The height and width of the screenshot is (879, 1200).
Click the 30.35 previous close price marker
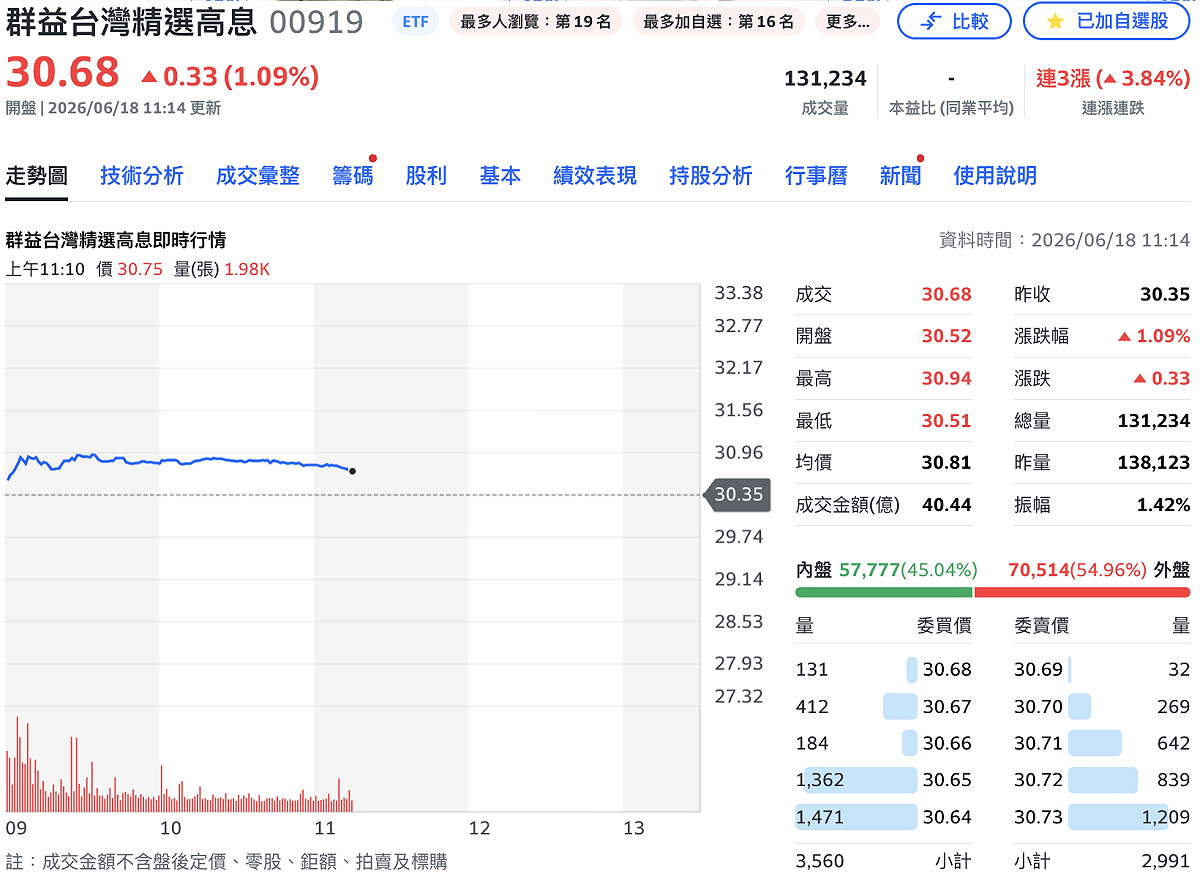pyautogui.click(x=737, y=494)
